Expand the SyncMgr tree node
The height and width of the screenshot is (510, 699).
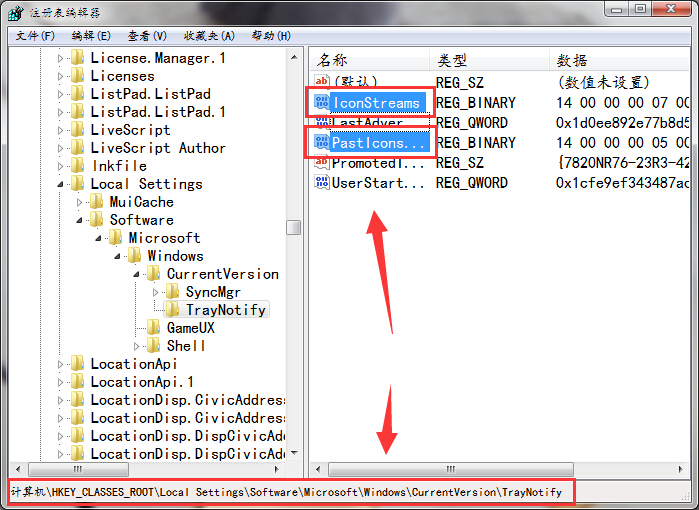[156, 292]
